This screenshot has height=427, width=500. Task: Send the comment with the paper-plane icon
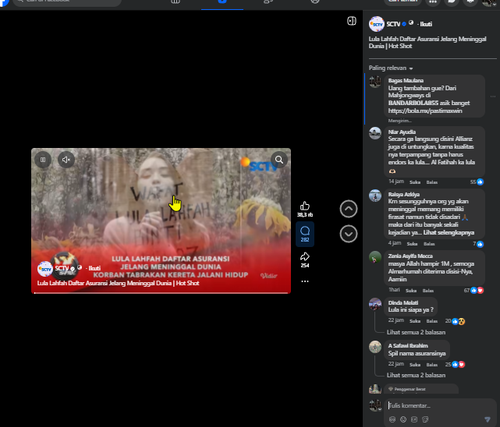pos(487,419)
